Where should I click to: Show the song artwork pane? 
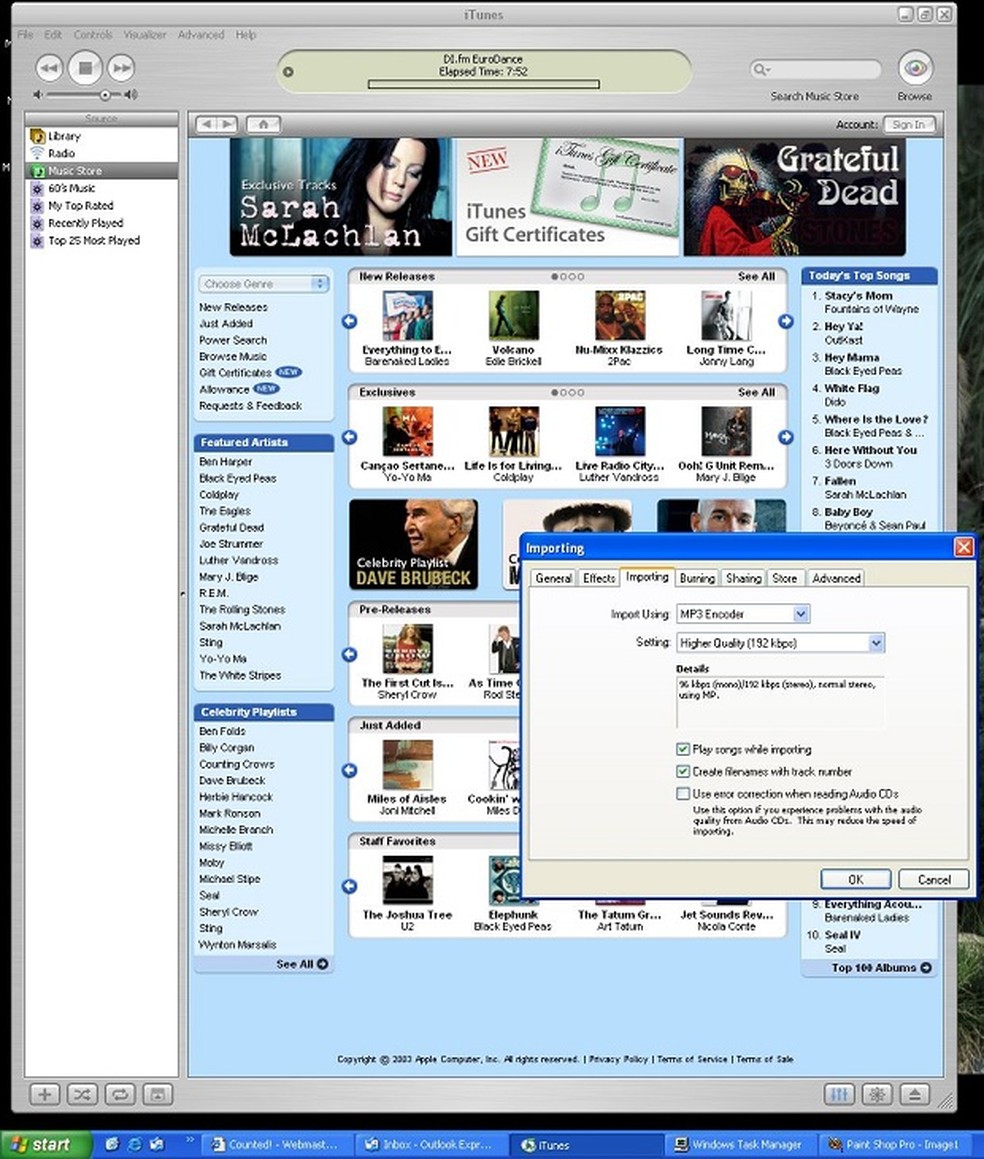[158, 1095]
